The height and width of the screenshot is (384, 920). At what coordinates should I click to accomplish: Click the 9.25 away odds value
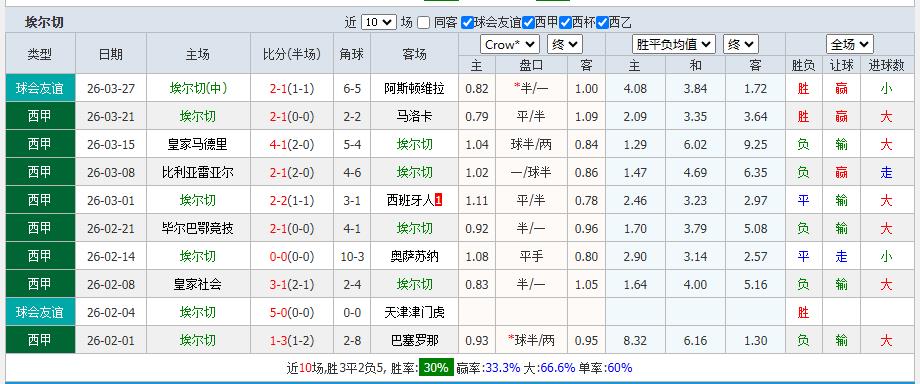click(x=755, y=144)
